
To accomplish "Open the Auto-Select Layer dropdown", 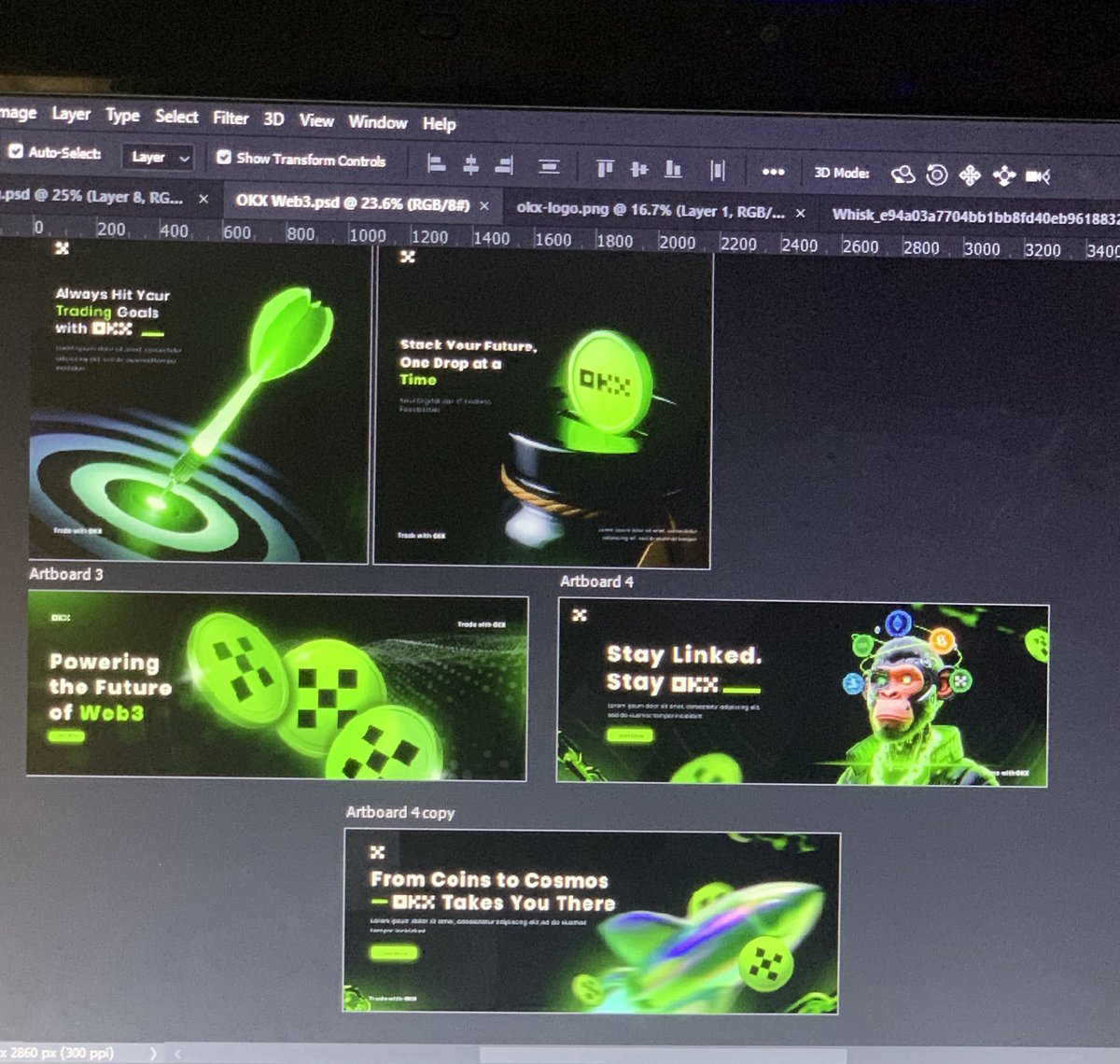I will (160, 157).
